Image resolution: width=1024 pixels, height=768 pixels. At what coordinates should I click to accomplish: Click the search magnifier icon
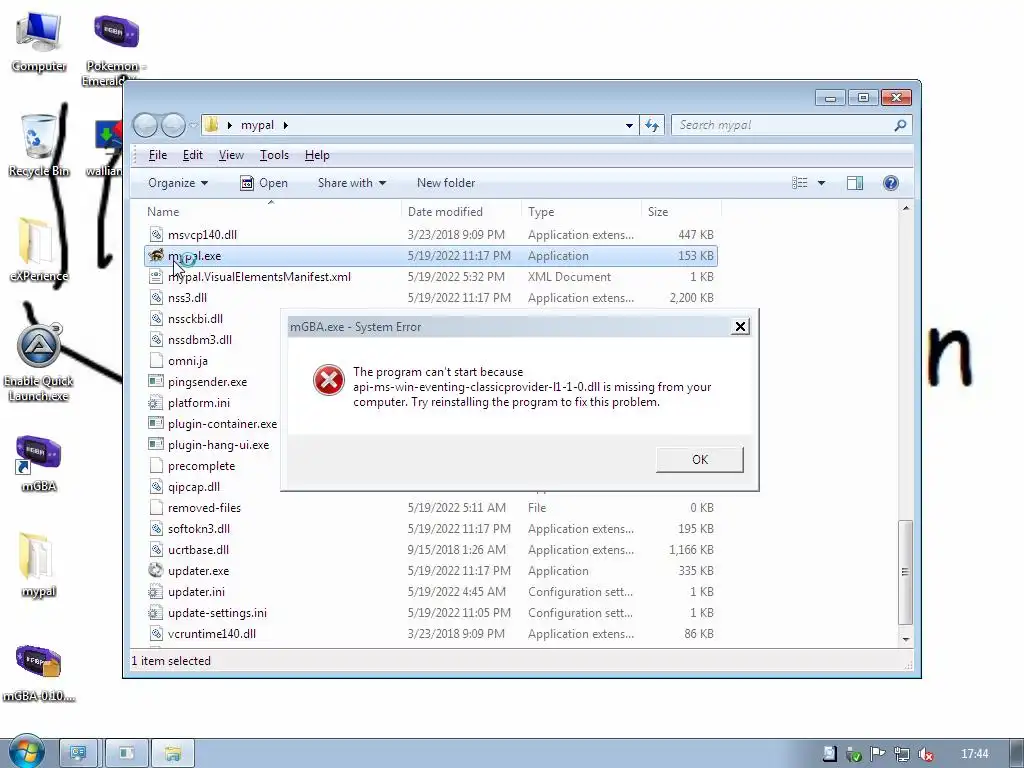coord(900,125)
